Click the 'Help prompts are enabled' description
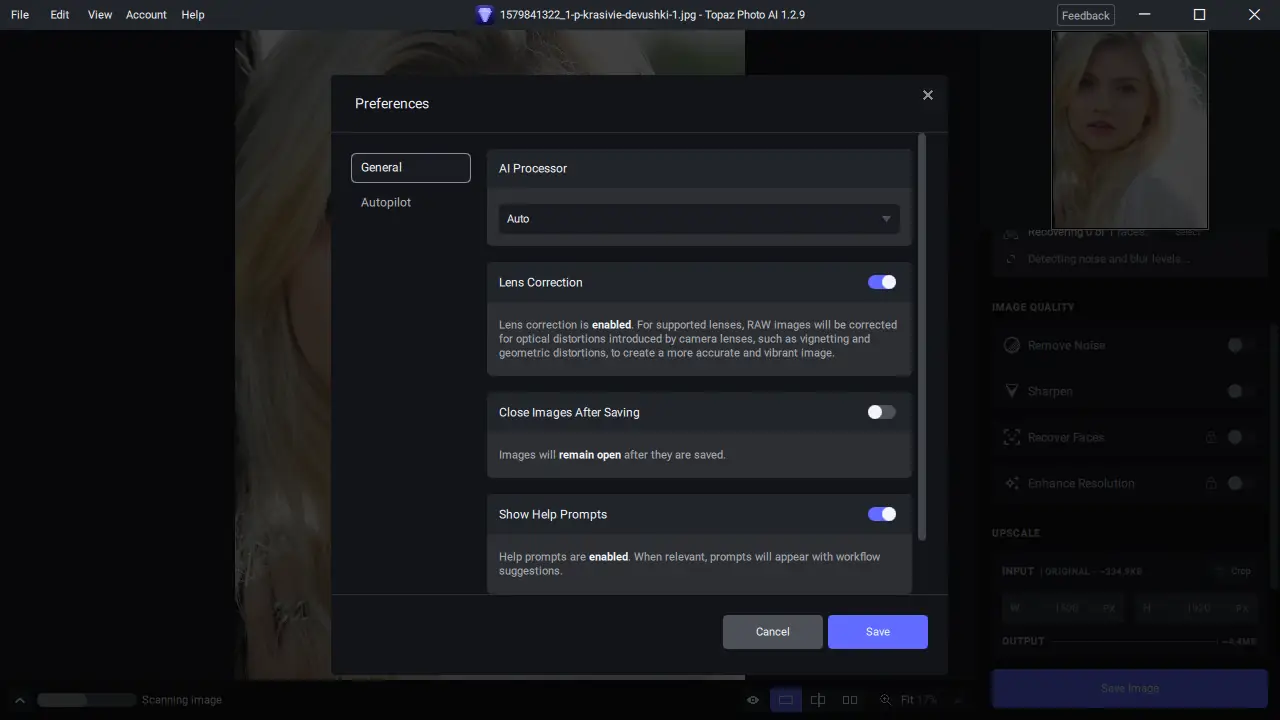The height and width of the screenshot is (720, 1280). coord(690,564)
